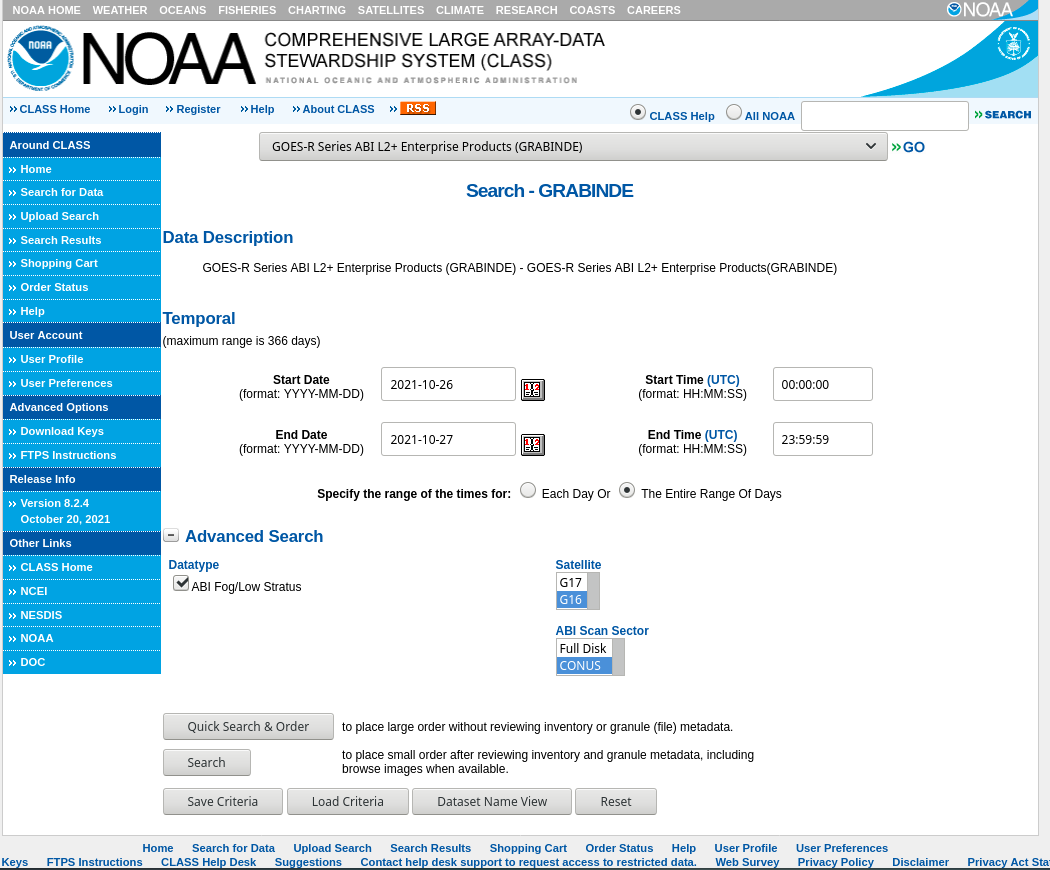1050x870 pixels.
Task: Open WEATHER in the top NOAA menu
Action: point(120,10)
